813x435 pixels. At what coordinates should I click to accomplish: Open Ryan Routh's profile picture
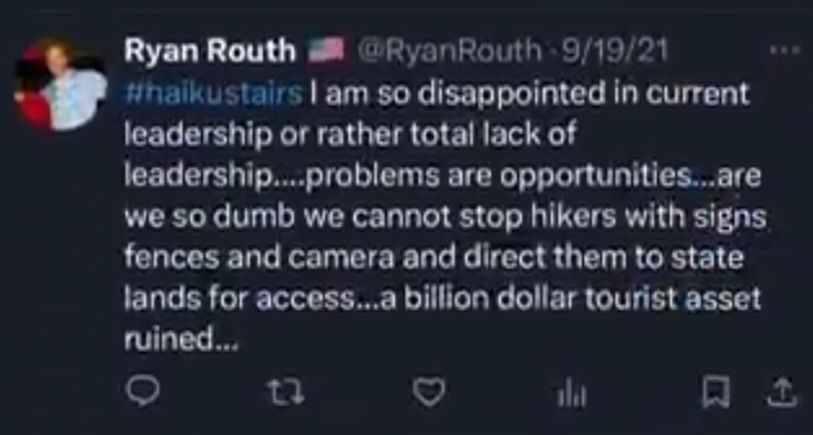61,86
